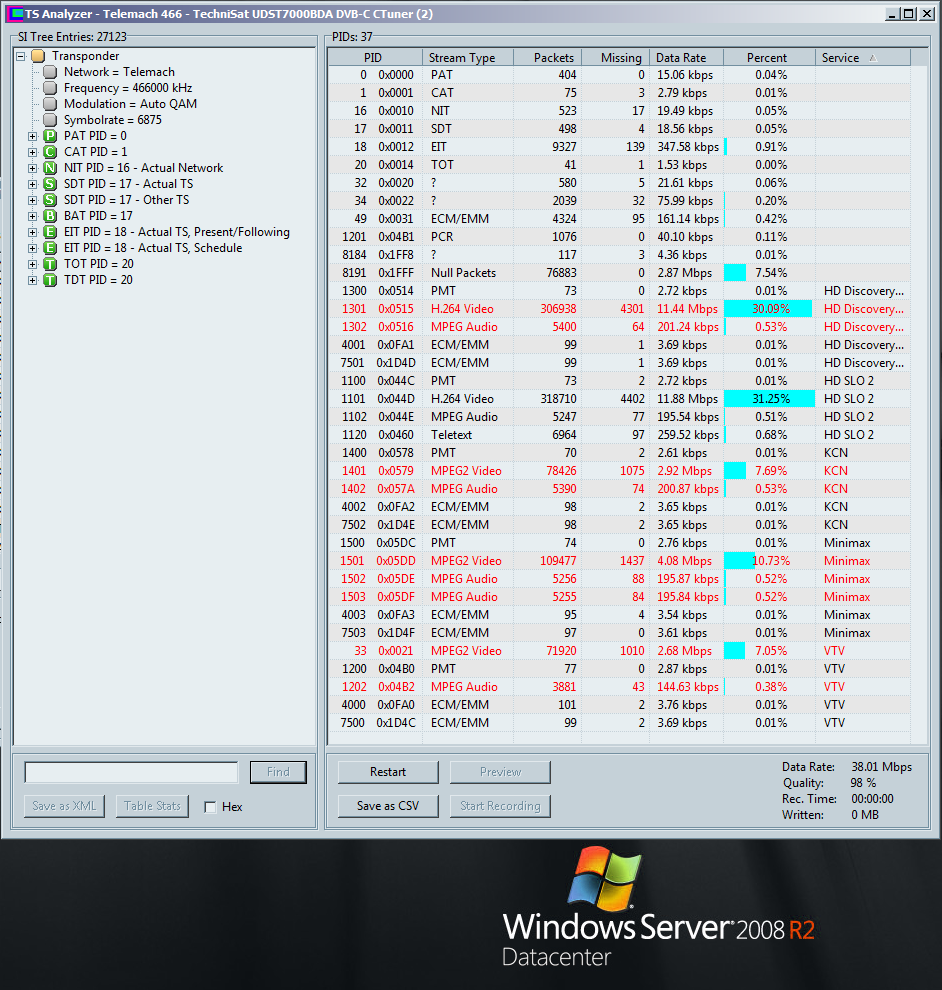The image size is (942, 990).
Task: Click the E icon of EIT Schedule
Action: pyautogui.click(x=51, y=248)
